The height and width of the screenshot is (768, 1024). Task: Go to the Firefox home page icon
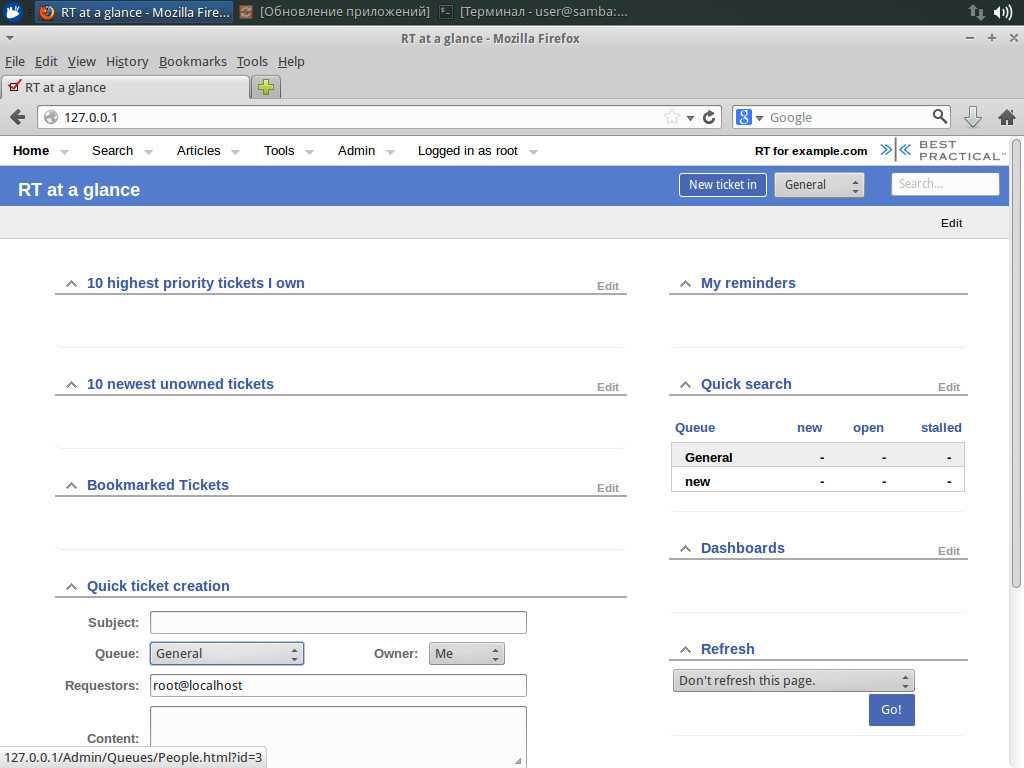coord(1006,117)
